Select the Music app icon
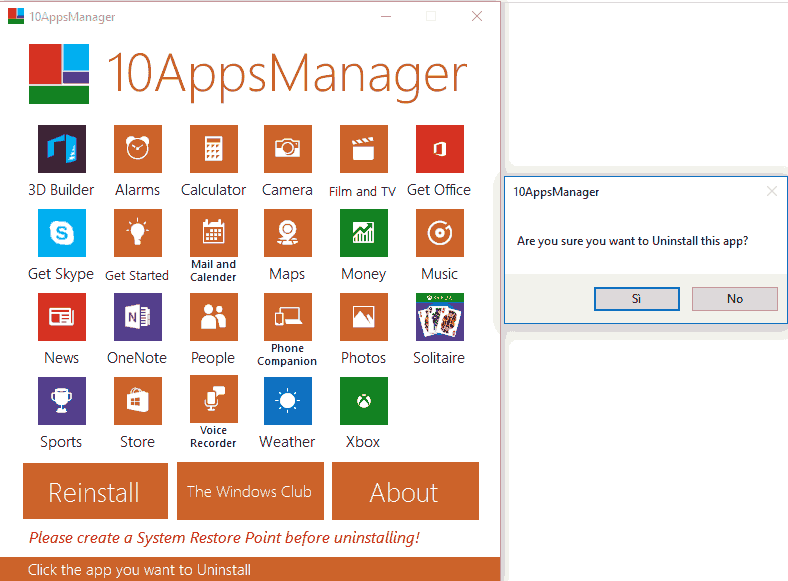 click(x=440, y=233)
